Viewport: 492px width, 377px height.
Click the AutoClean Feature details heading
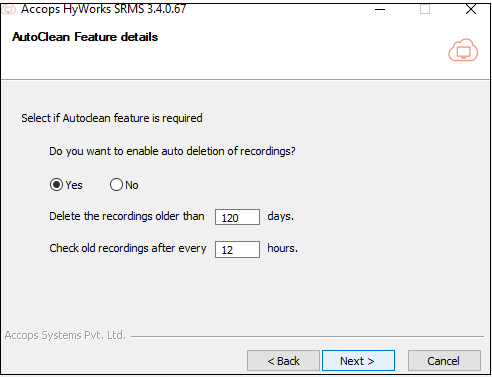click(85, 37)
